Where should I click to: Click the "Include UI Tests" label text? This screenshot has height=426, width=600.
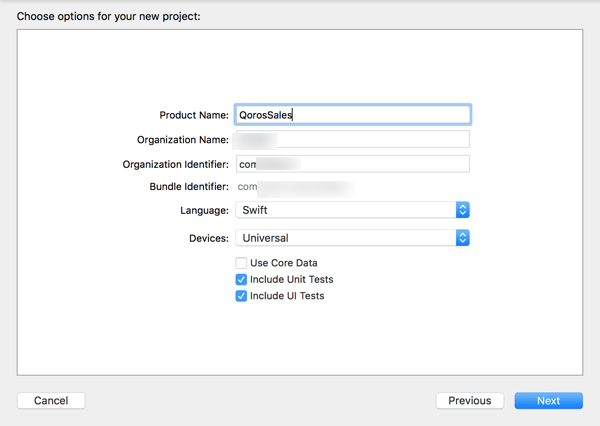pos(287,296)
